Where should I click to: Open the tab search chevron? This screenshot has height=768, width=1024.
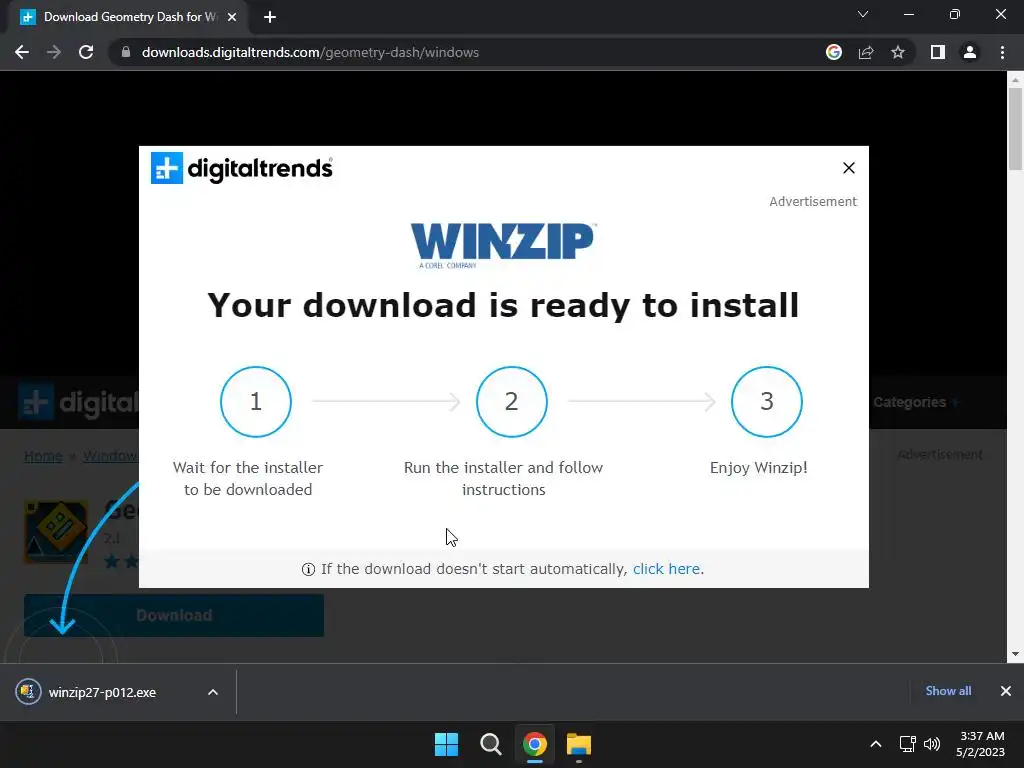pyautogui.click(x=863, y=14)
